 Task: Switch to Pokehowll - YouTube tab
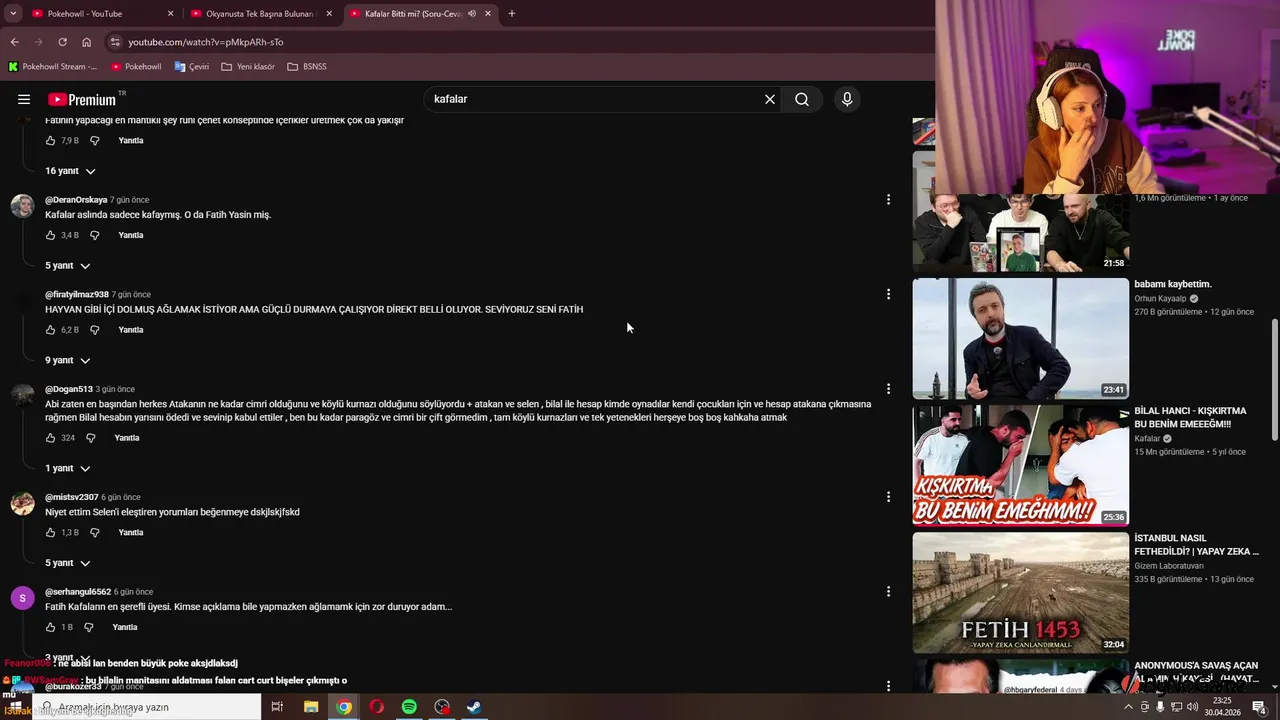point(100,14)
